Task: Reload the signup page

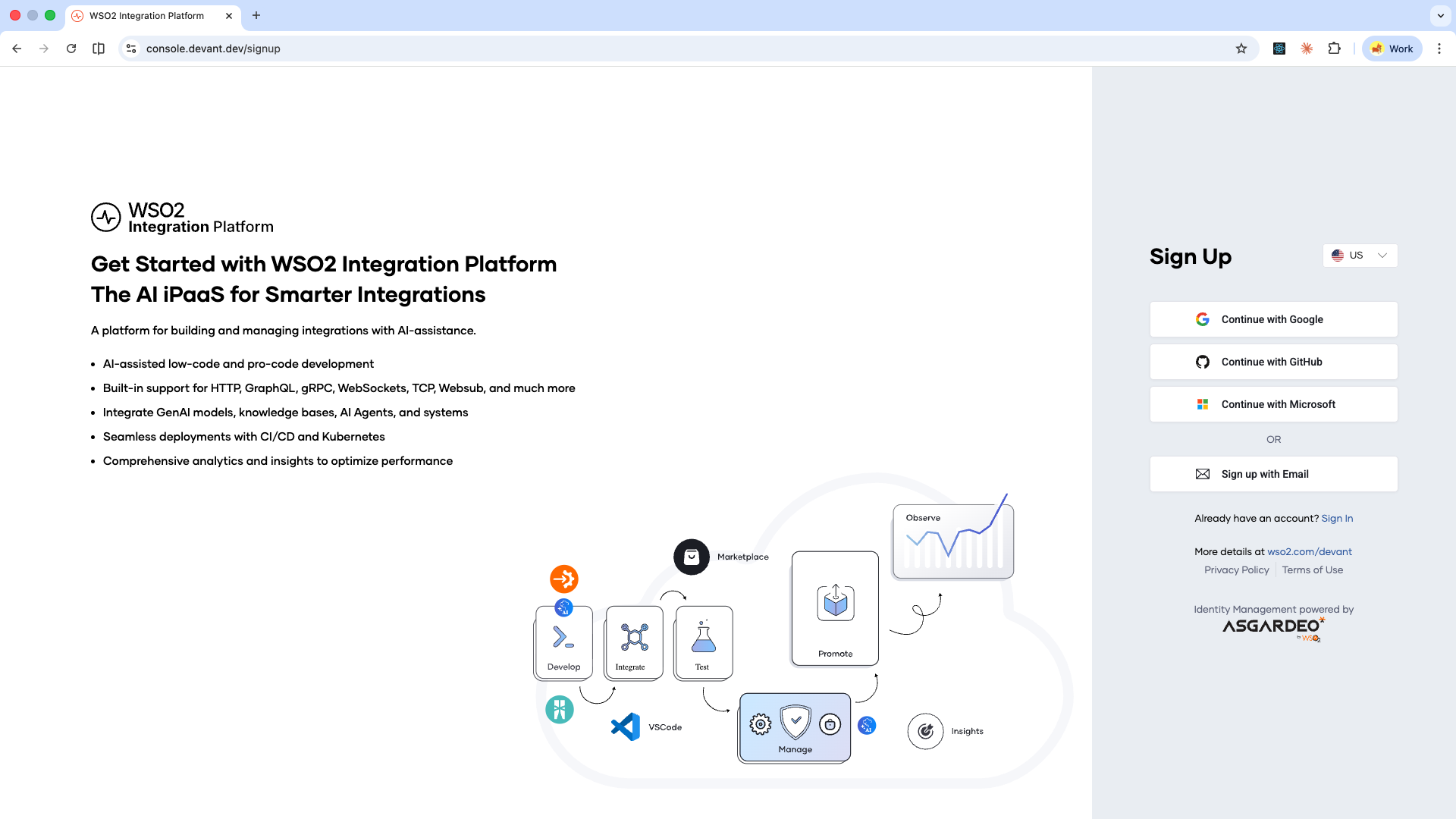Action: coord(71,49)
